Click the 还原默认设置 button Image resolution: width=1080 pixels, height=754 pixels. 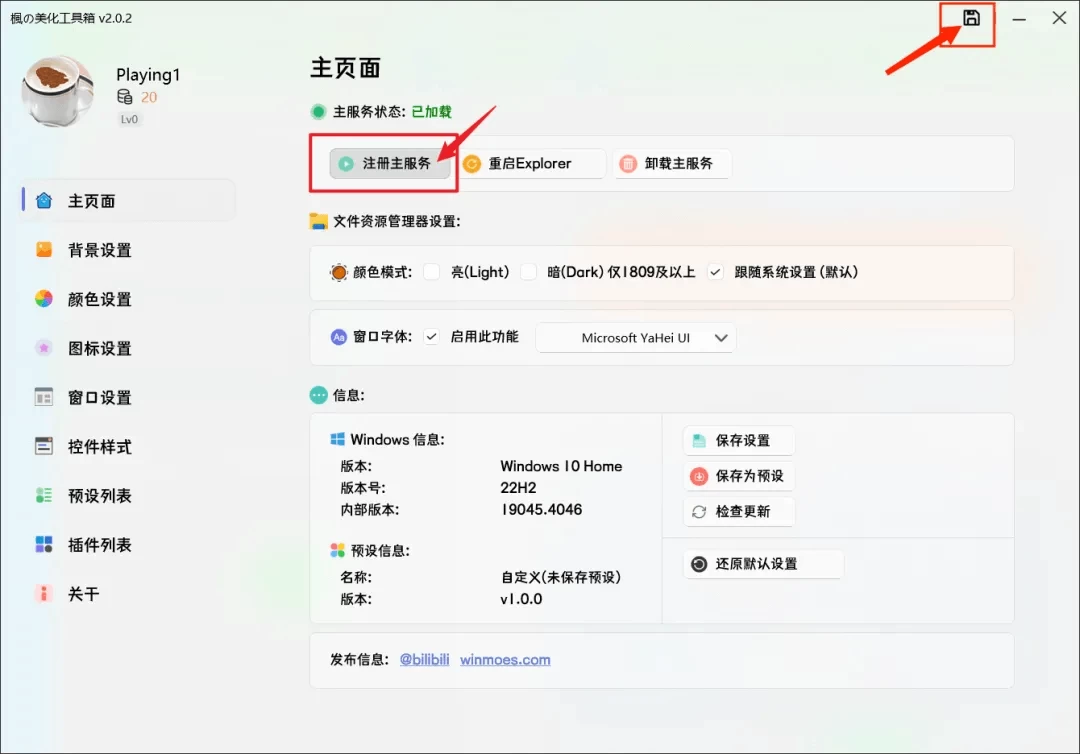[x=764, y=564]
